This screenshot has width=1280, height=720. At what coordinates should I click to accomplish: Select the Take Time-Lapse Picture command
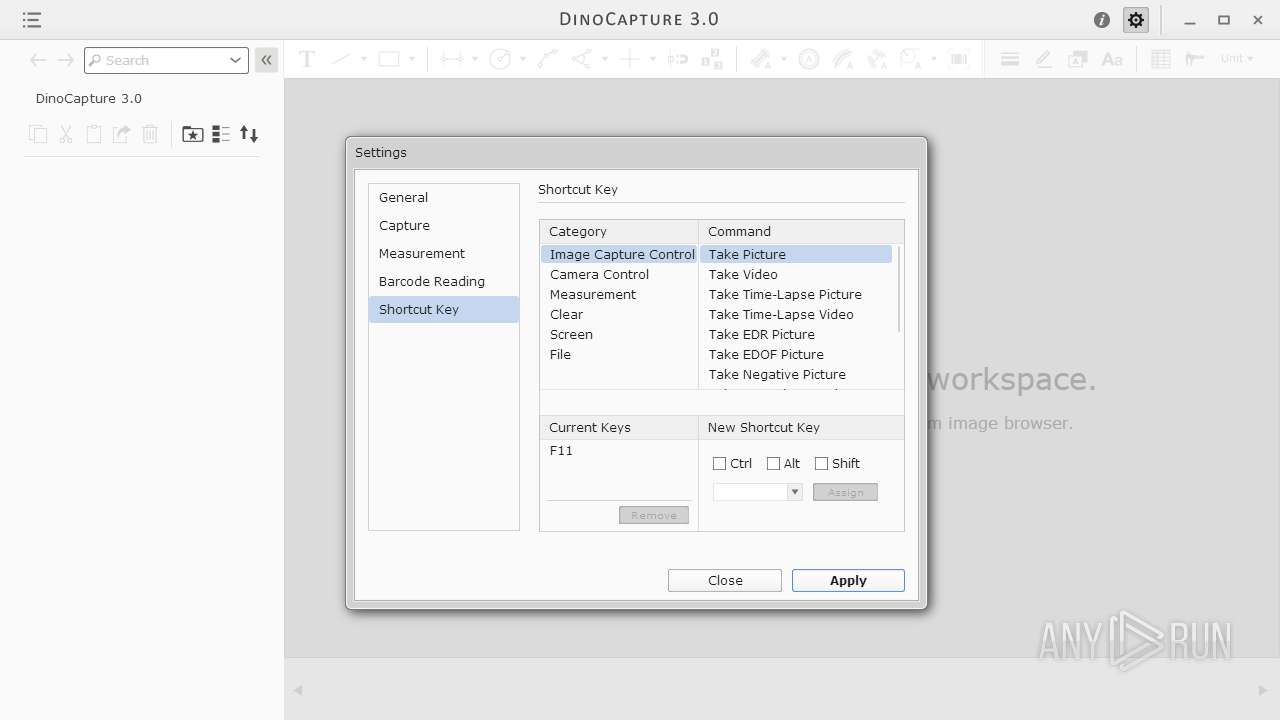pyautogui.click(x=796, y=295)
